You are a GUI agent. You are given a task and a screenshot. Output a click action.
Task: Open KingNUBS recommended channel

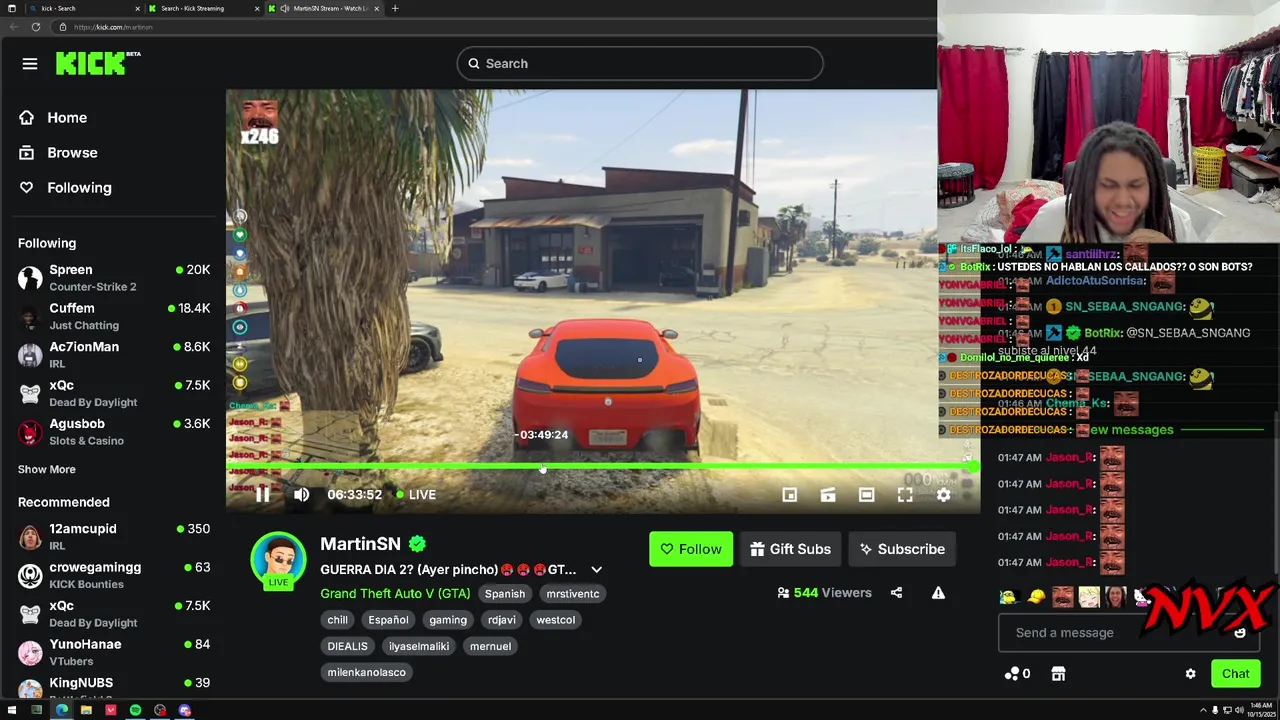pos(113,687)
